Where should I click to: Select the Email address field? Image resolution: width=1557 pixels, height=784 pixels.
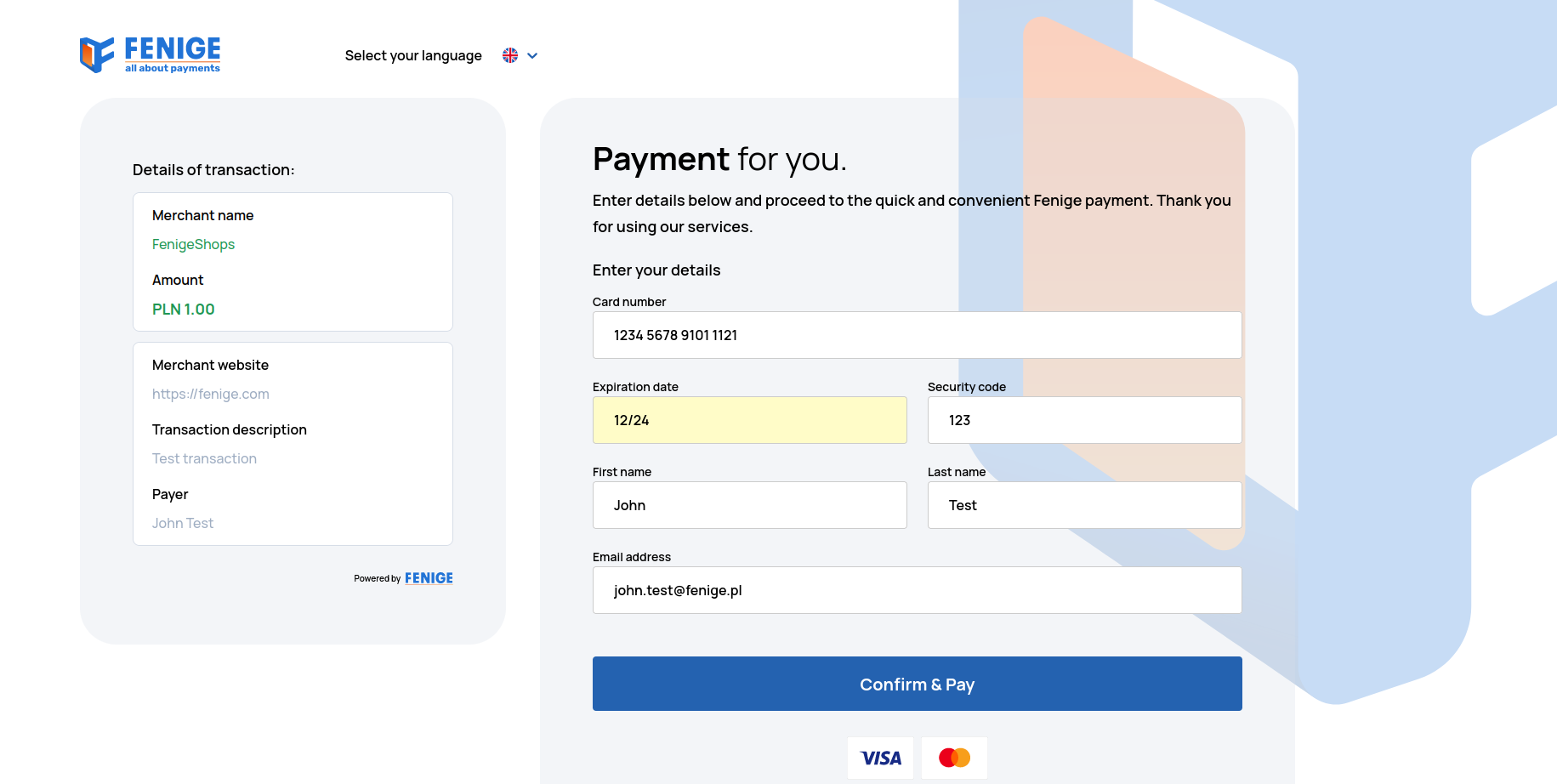(x=917, y=590)
